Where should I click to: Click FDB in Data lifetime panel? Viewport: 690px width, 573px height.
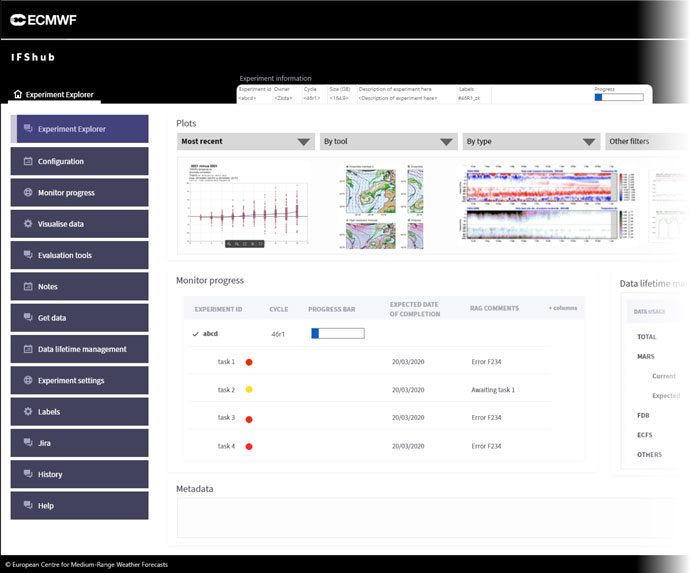643,415
